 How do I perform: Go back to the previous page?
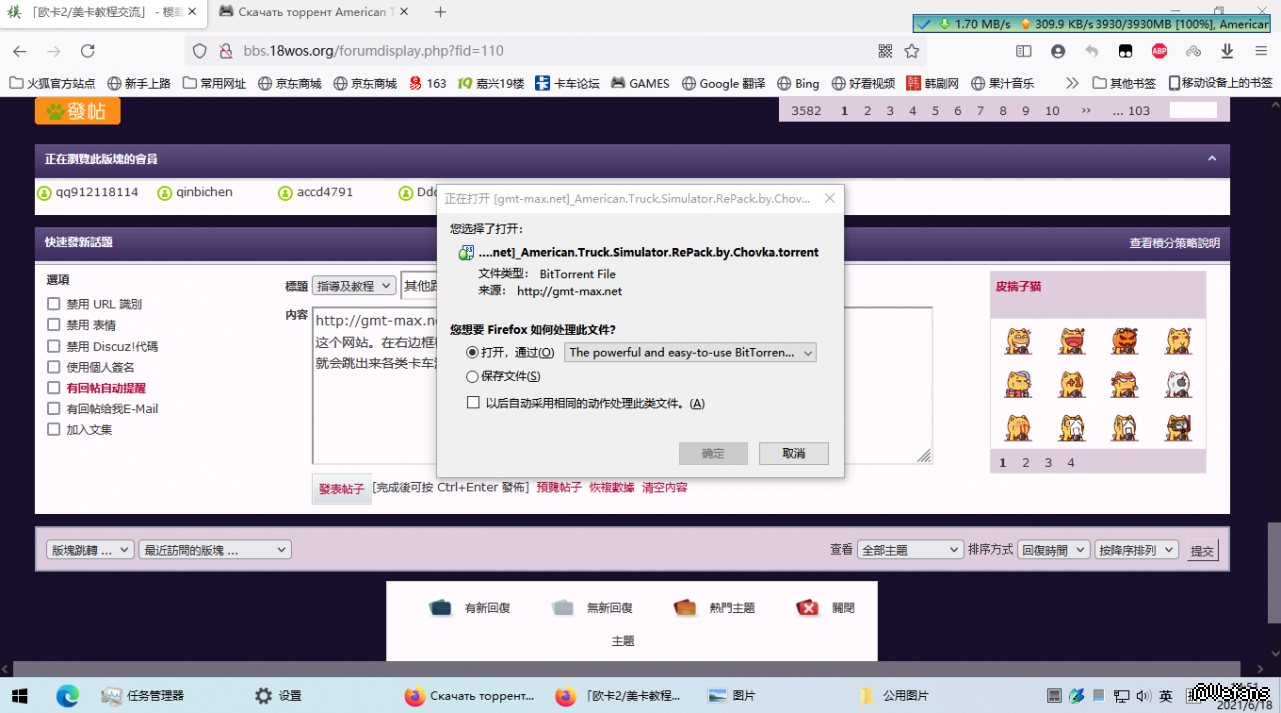pyautogui.click(x=20, y=51)
